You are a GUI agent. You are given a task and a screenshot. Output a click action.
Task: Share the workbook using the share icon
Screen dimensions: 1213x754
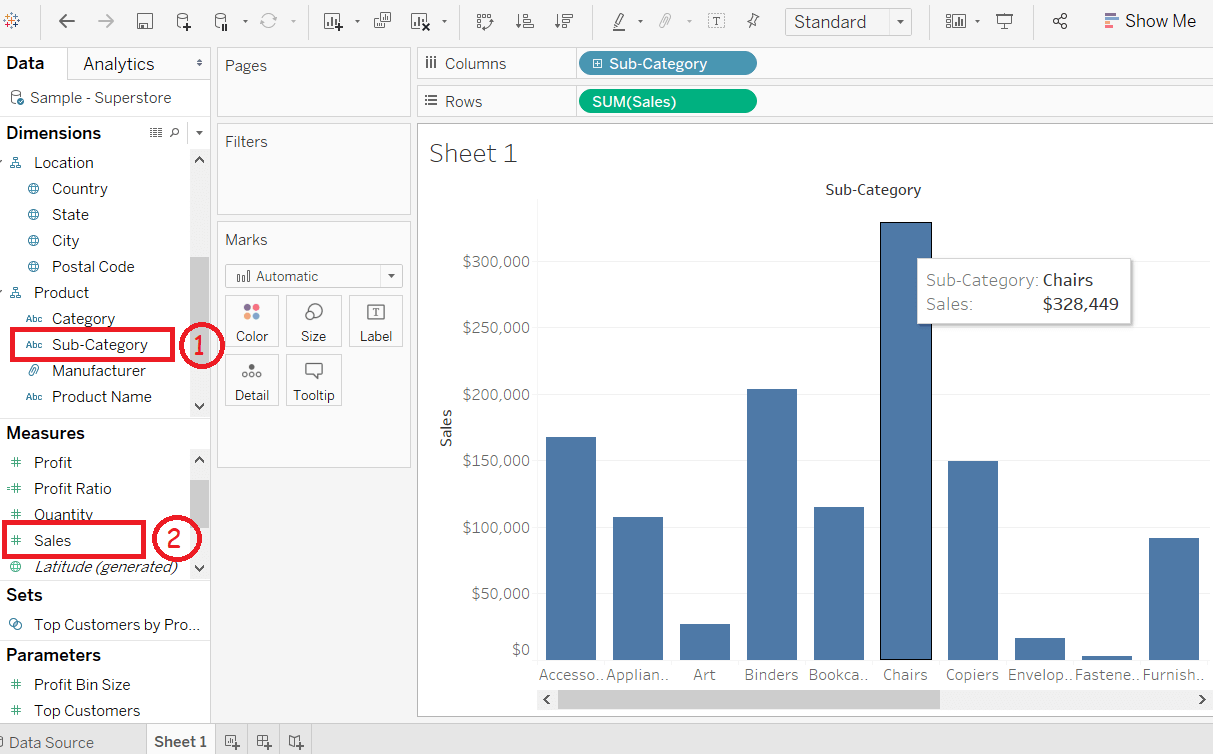tap(1061, 21)
